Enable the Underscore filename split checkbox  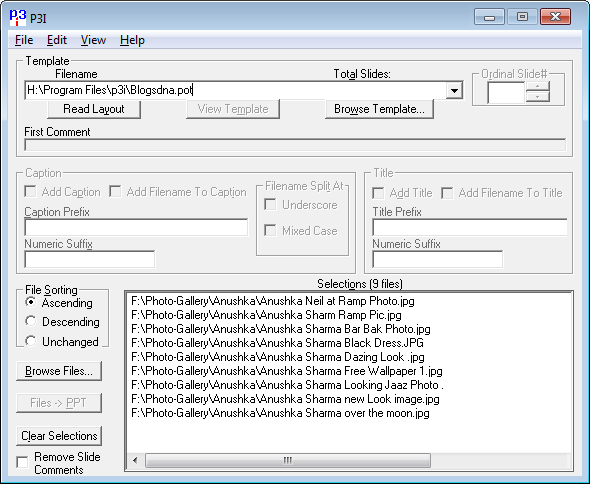(270, 205)
